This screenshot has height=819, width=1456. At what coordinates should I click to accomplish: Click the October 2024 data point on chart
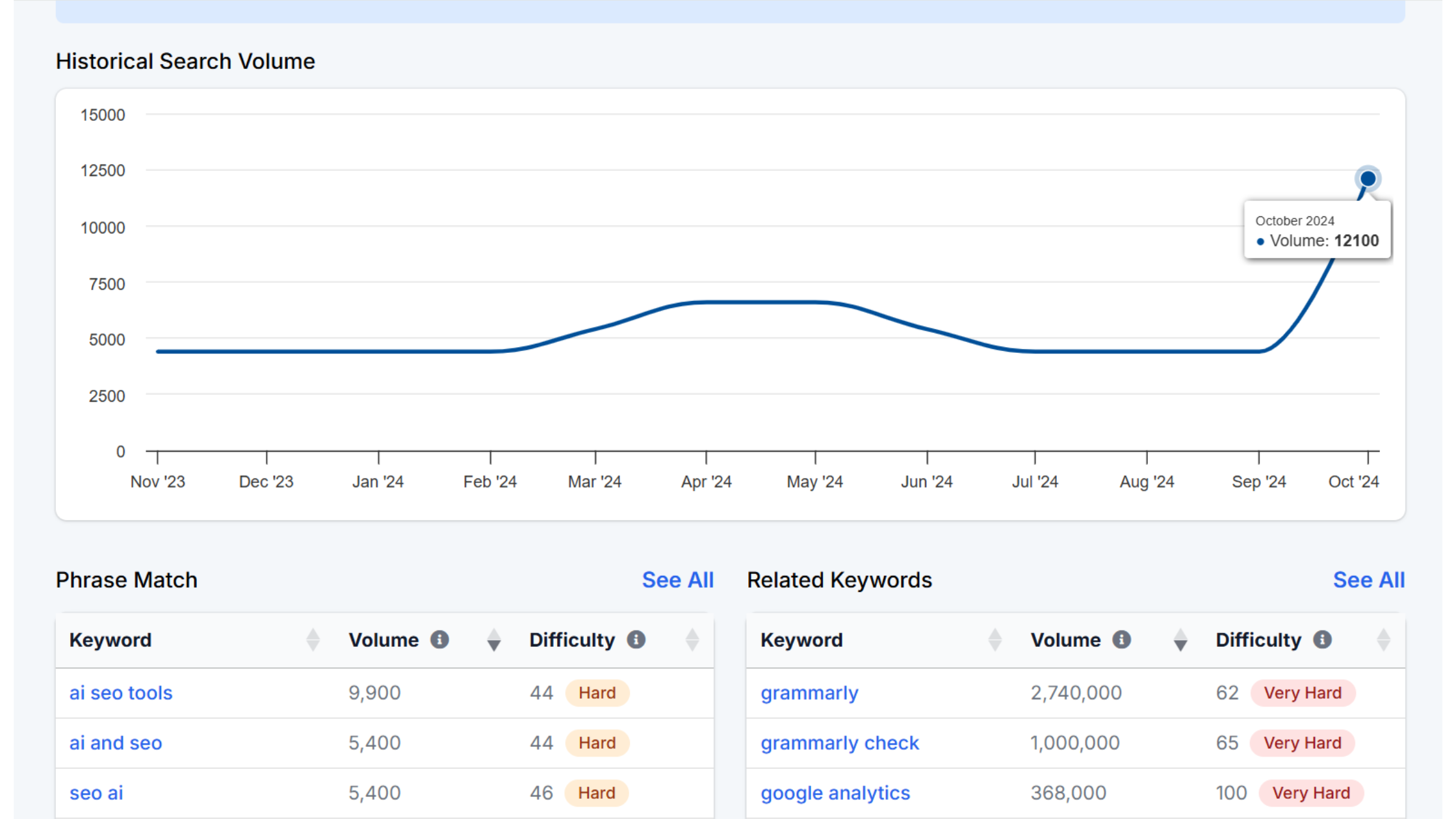coord(1368,178)
